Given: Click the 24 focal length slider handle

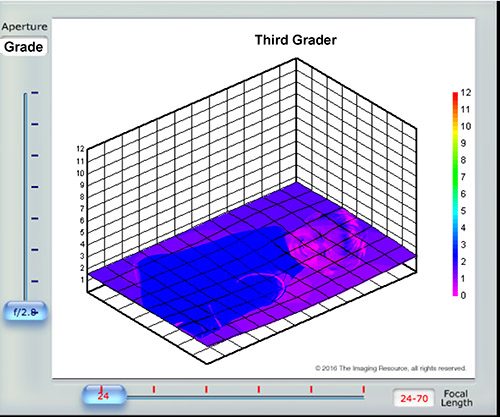Looking at the screenshot, I should [104, 395].
